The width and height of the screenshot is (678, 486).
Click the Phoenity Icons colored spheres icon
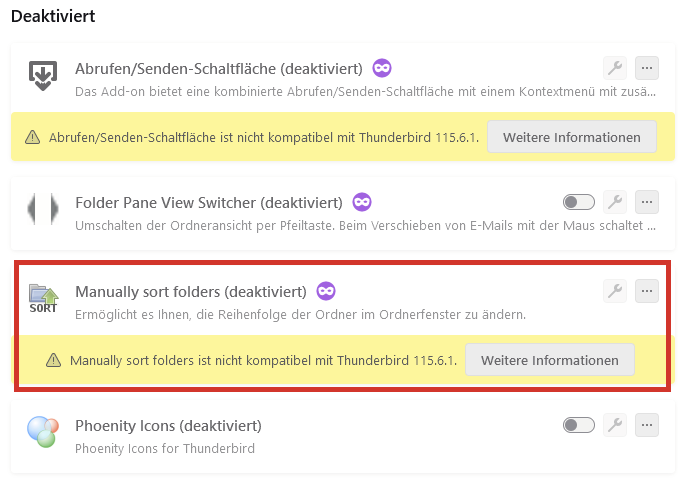coord(43,432)
